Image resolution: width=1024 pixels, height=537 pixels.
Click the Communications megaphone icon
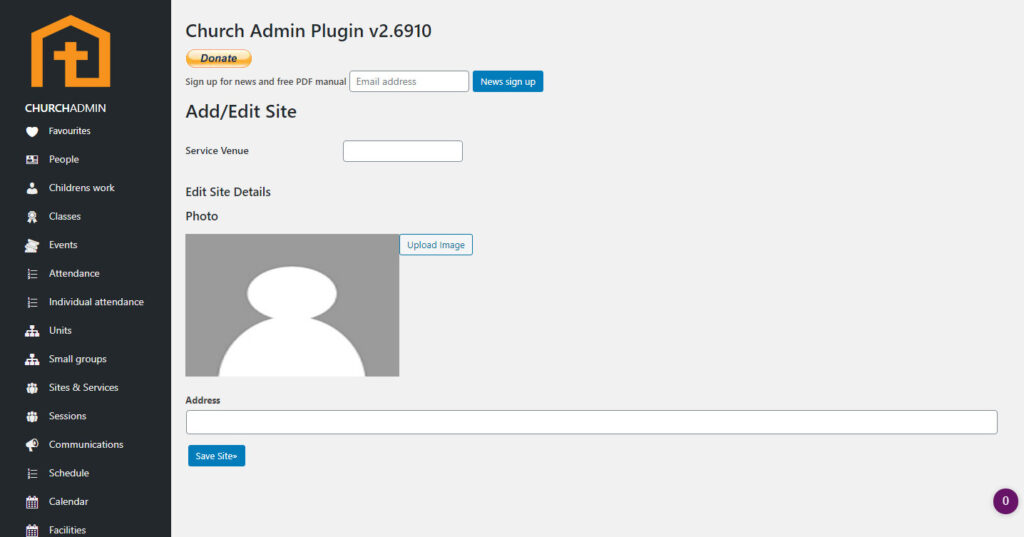pyautogui.click(x=32, y=445)
